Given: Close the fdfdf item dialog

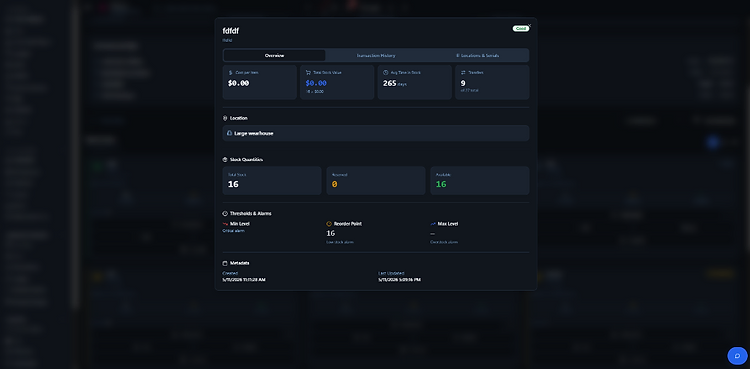Looking at the screenshot, I should [529, 25].
